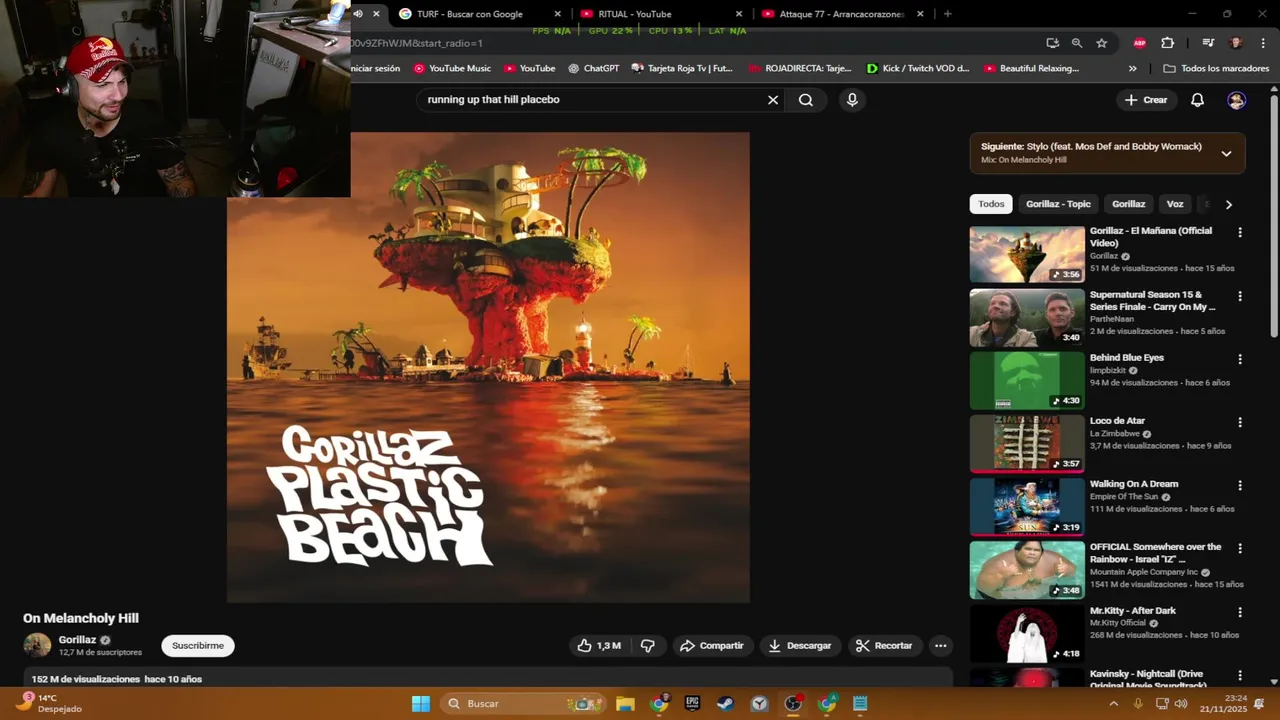
Task: Open the ChatGPT bookmark
Action: pos(594,69)
